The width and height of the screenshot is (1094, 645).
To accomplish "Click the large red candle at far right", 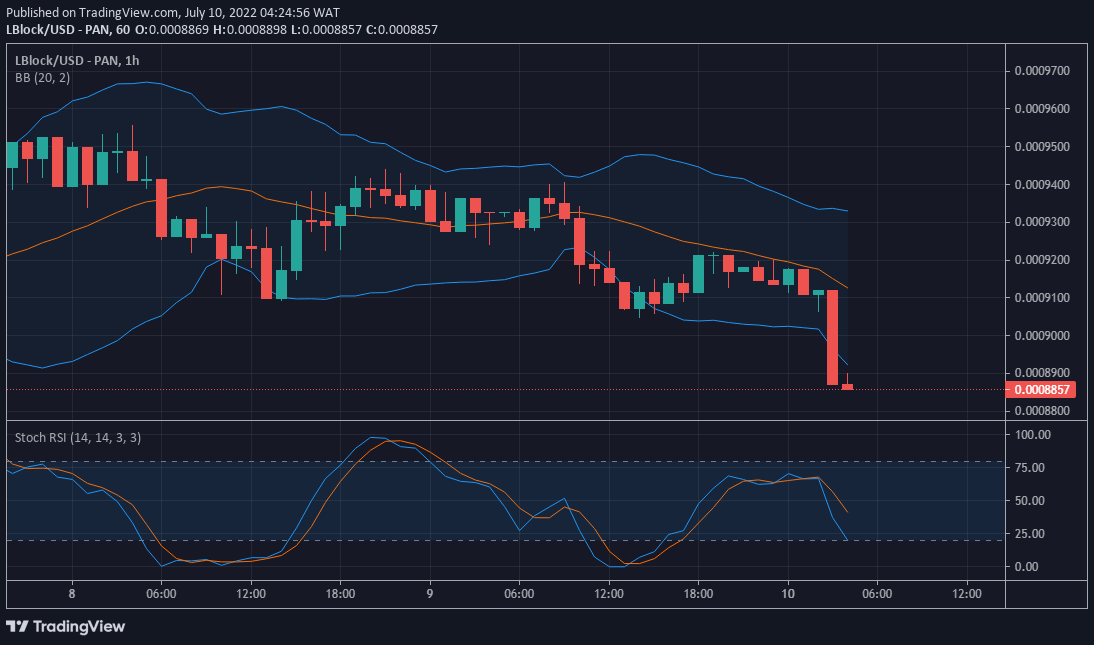I will click(x=832, y=337).
